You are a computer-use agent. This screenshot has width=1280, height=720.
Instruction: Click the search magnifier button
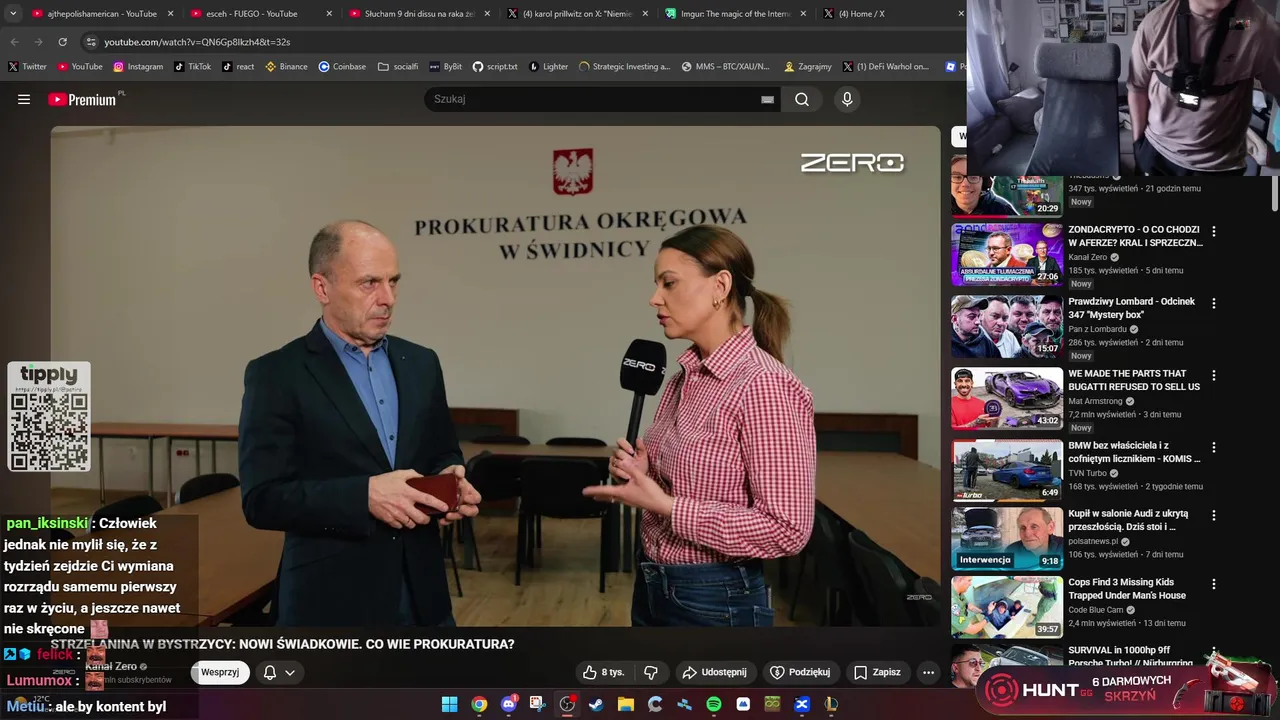[x=802, y=99]
